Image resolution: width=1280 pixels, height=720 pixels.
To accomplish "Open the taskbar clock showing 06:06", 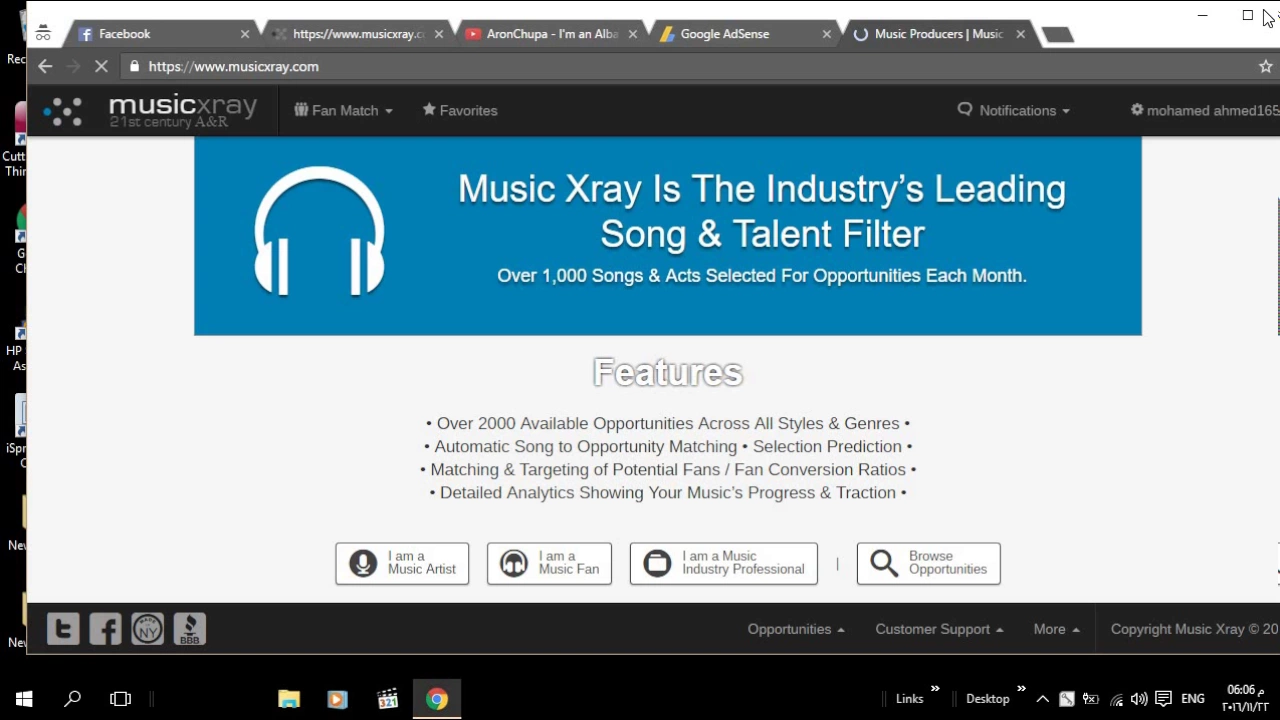I will click(x=1245, y=699).
